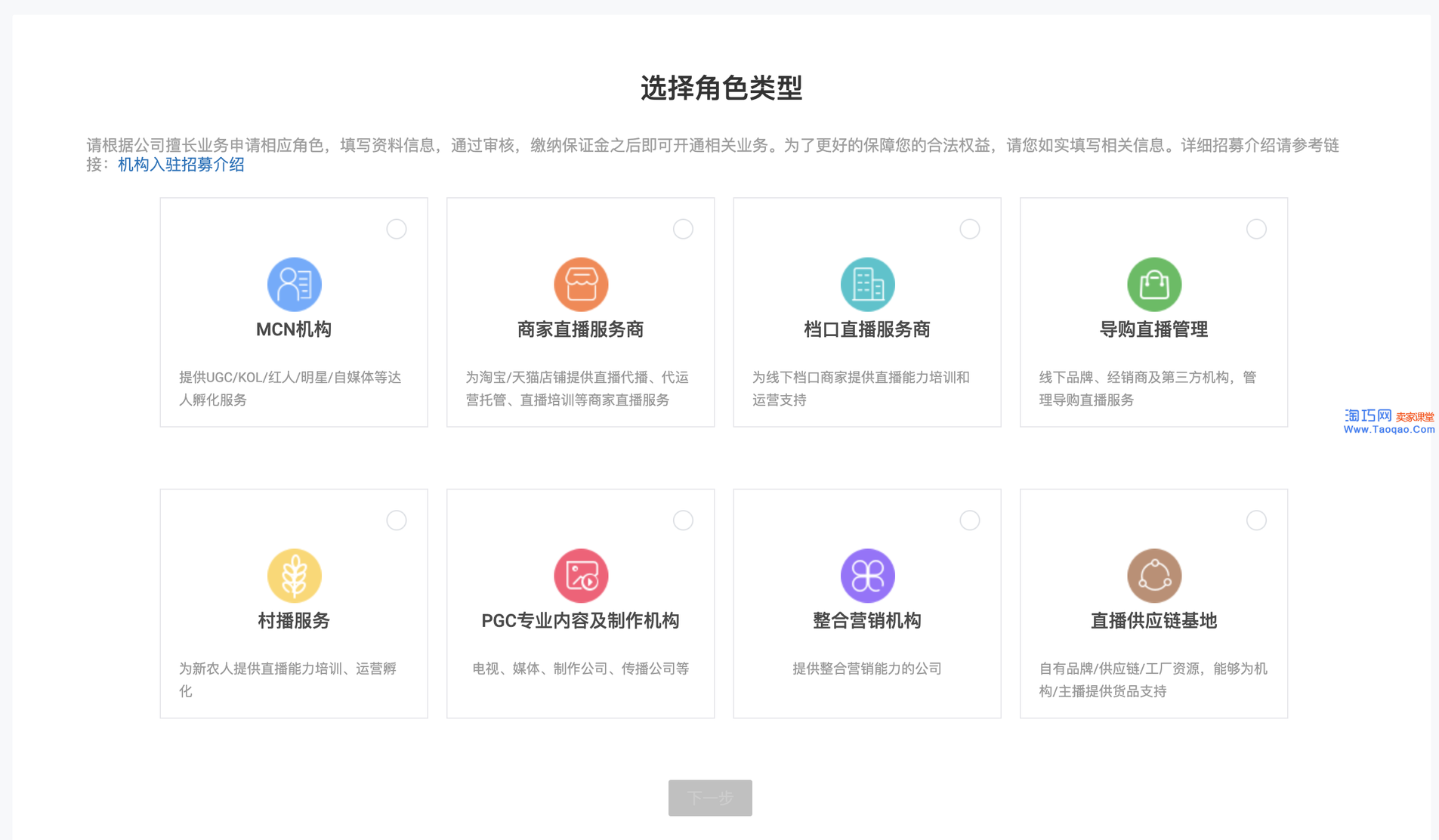
Task: Select the MCN机构 radio button
Action: coord(397,229)
